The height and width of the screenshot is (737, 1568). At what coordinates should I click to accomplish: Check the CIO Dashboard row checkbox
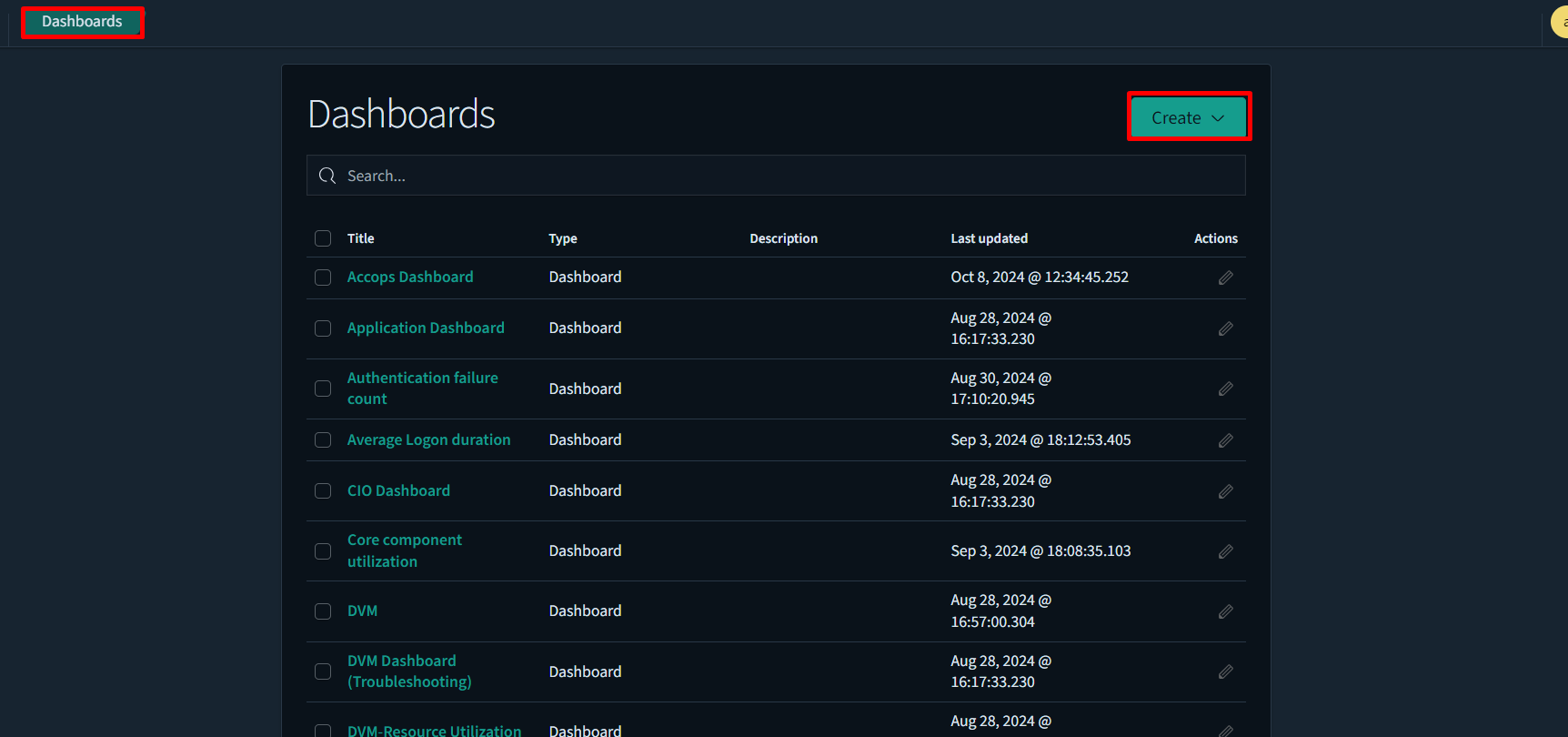click(x=323, y=491)
